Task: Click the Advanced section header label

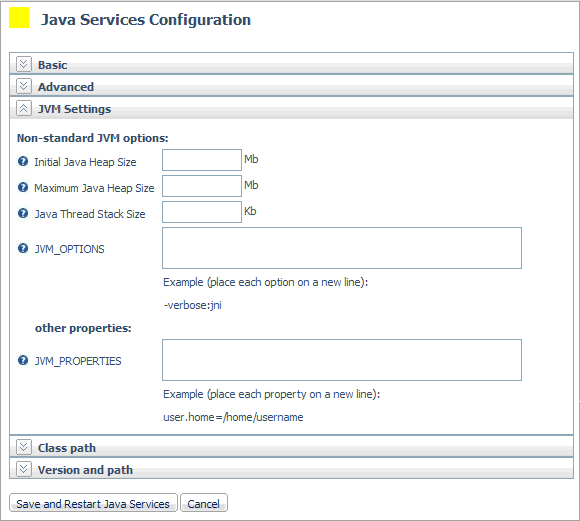Action: [x=66, y=87]
